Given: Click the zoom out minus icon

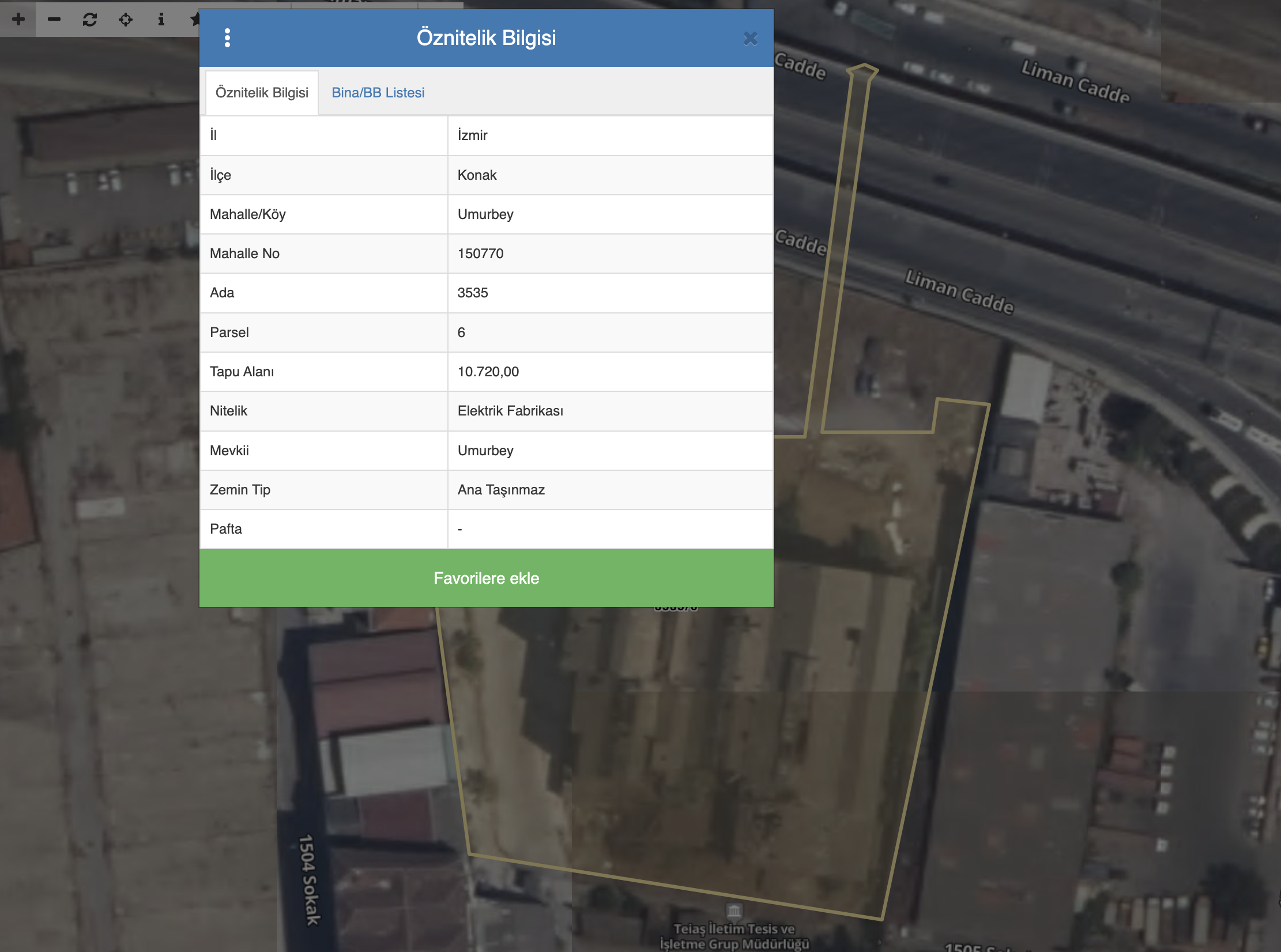Looking at the screenshot, I should coord(54,19).
